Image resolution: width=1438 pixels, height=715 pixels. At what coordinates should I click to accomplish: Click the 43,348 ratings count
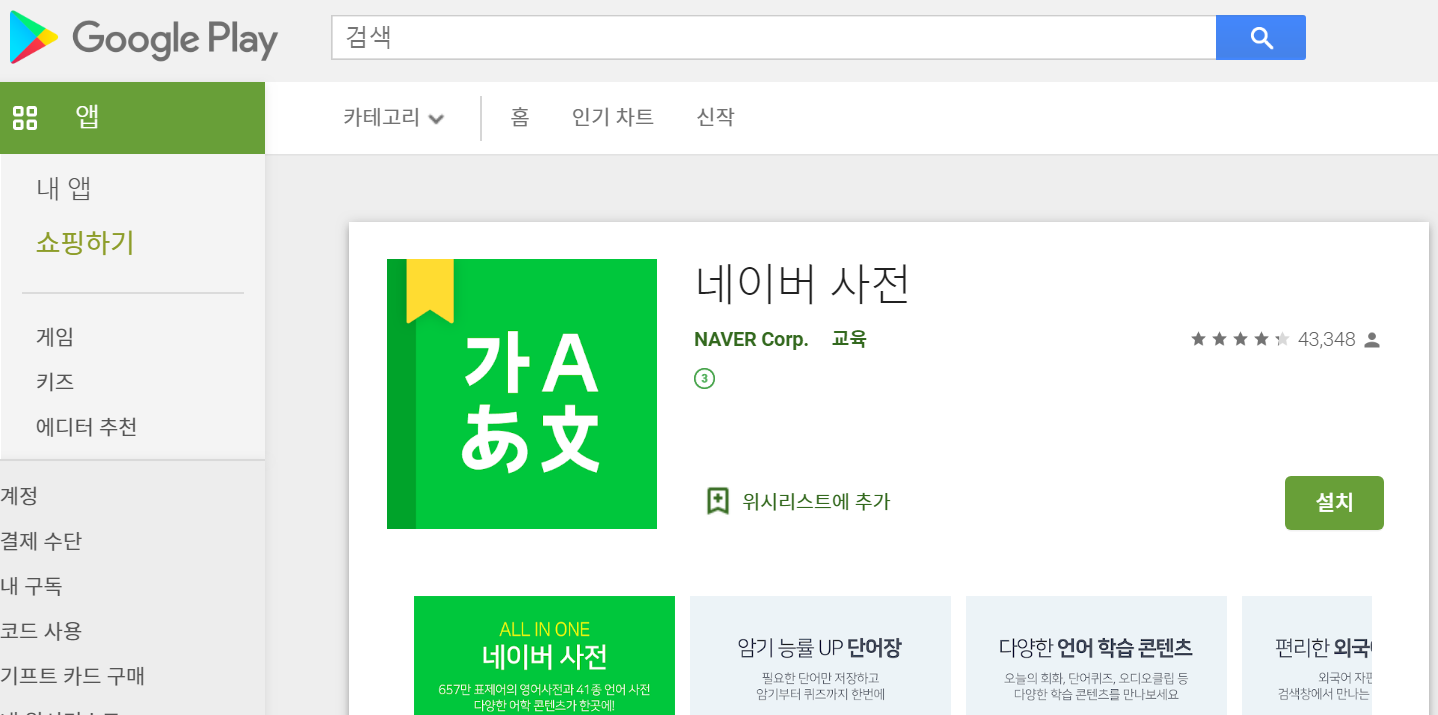click(1326, 340)
